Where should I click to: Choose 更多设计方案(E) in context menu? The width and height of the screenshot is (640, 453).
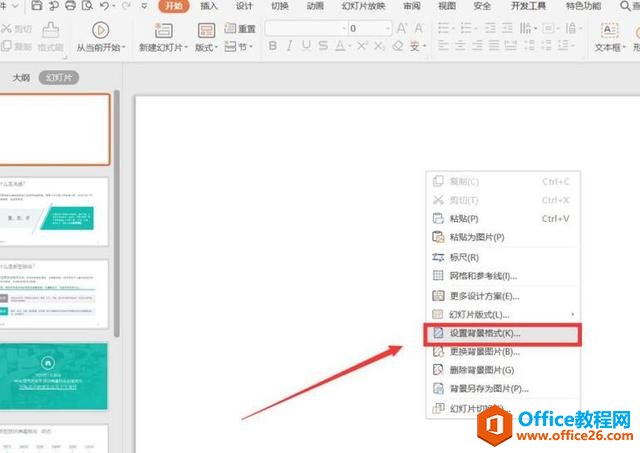[x=503, y=295]
